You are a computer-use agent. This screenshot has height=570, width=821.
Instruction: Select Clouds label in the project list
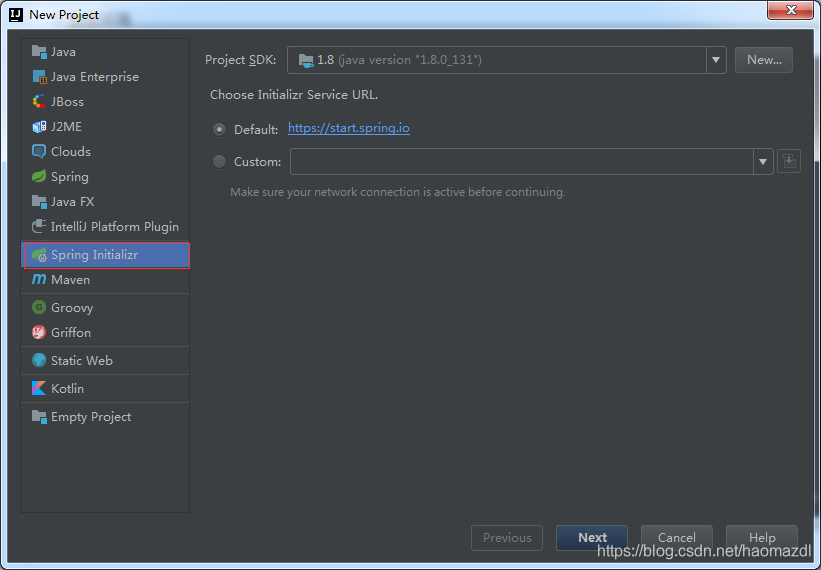click(71, 152)
